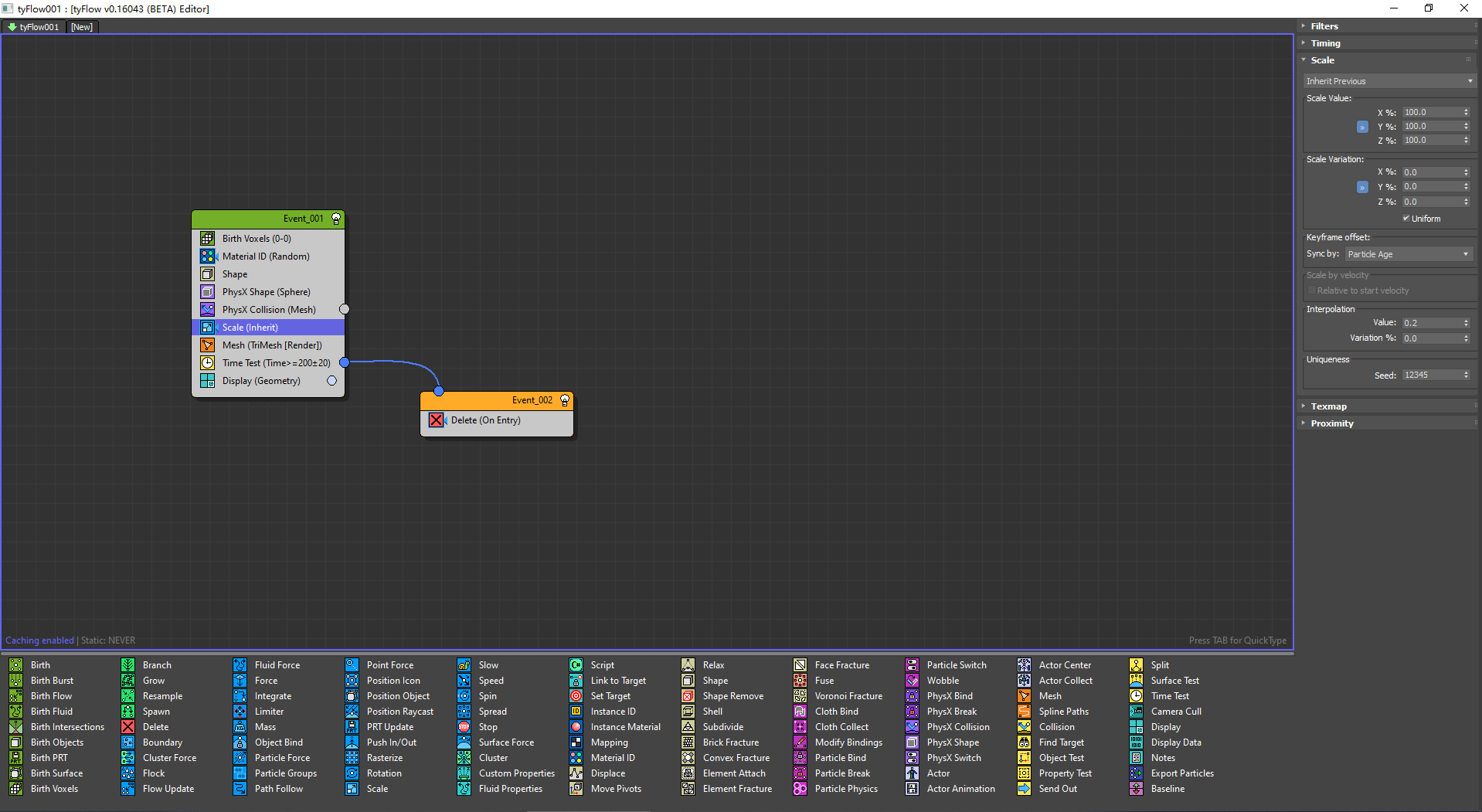Select the Delete operator icon in depot

(x=127, y=727)
